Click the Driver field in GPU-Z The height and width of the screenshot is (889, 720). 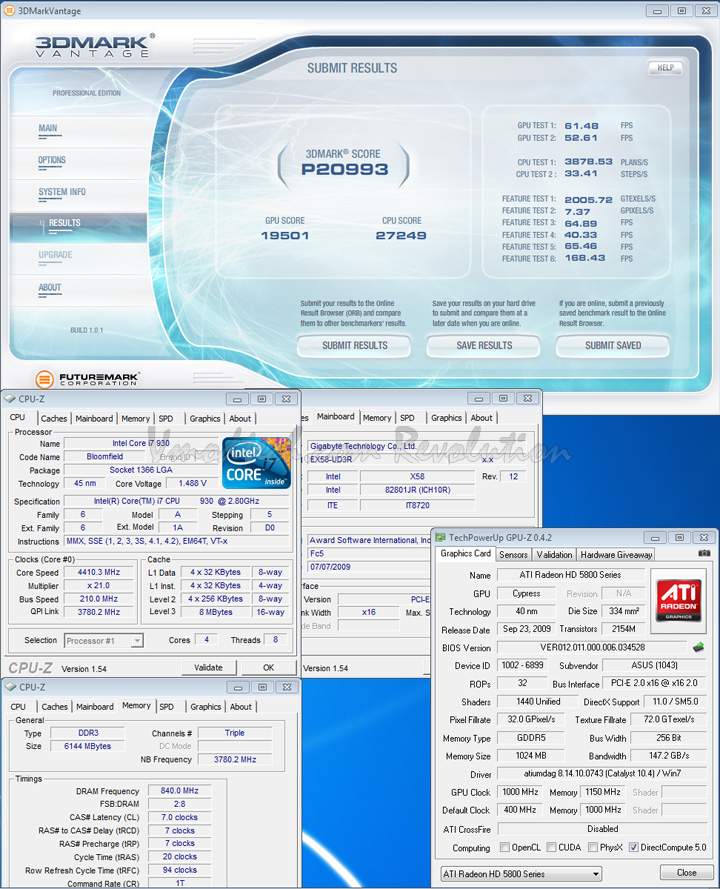click(602, 773)
